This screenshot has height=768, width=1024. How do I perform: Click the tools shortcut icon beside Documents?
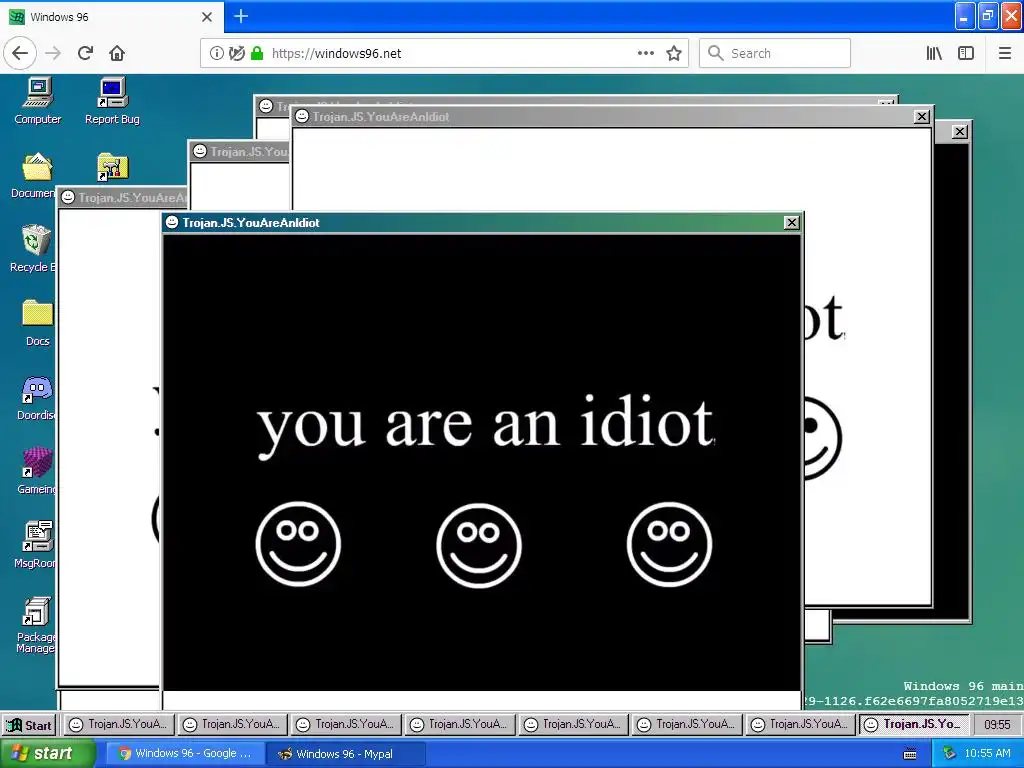[112, 167]
